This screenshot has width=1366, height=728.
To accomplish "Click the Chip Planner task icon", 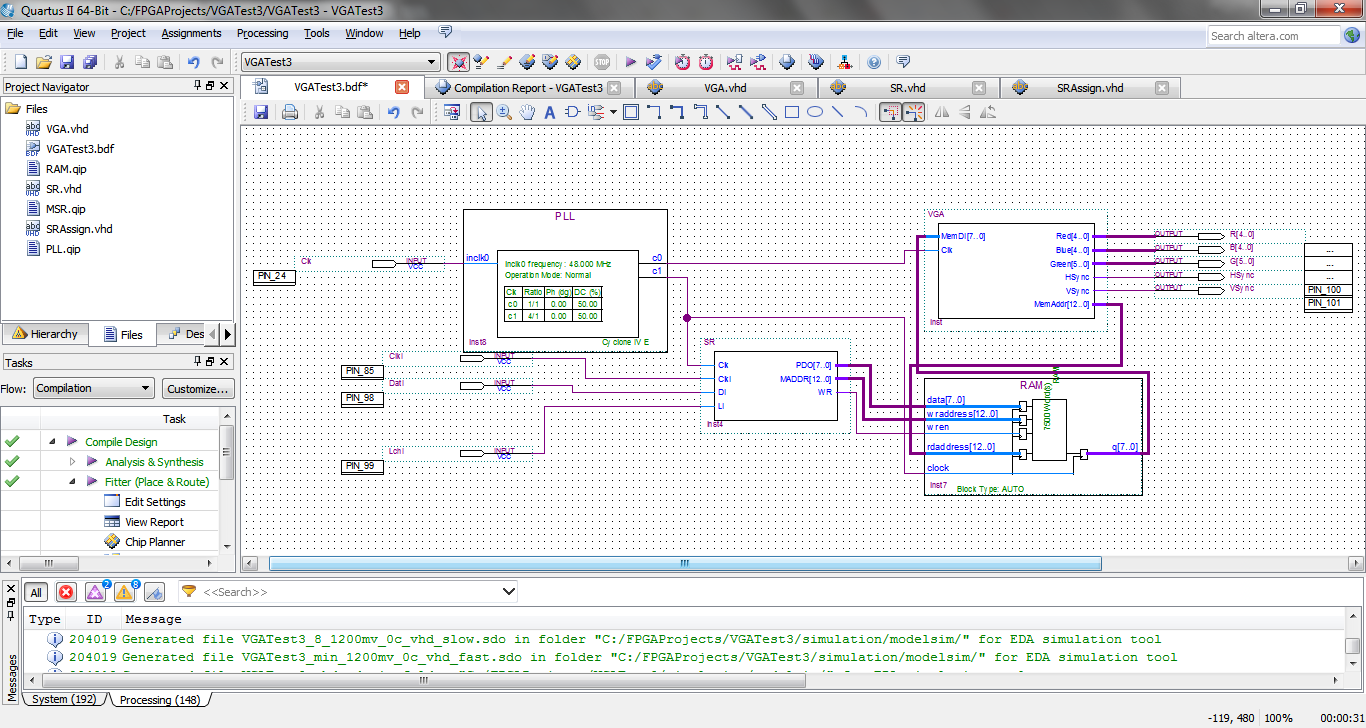I will click(x=112, y=542).
